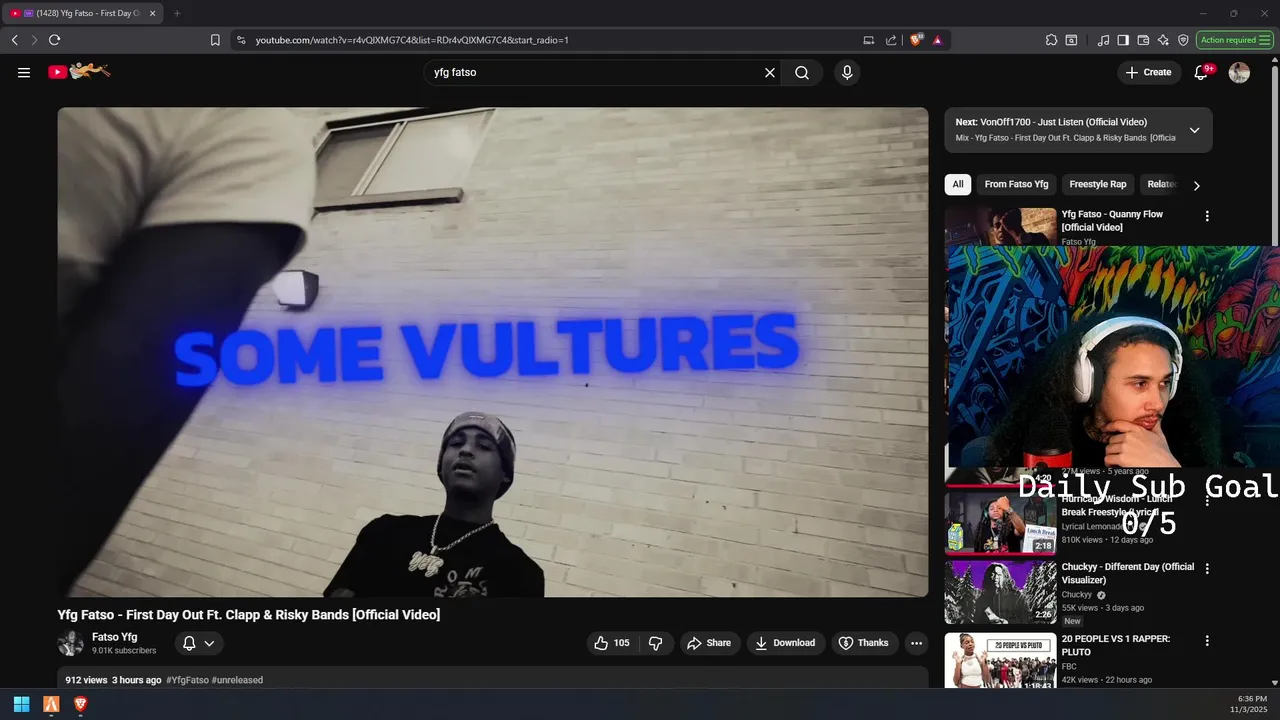
Task: Open Brave Shields lion icon
Action: (915, 40)
